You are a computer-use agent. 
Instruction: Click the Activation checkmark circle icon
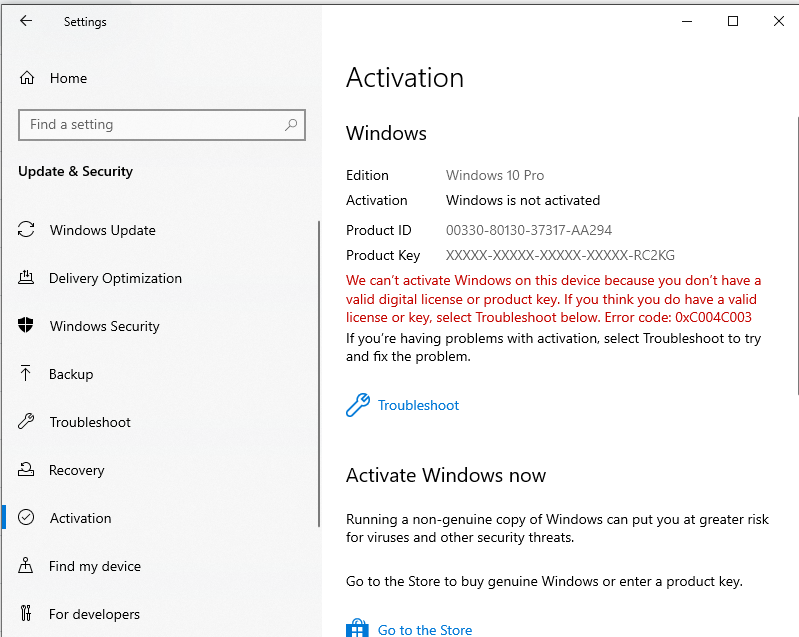[x=26, y=517]
